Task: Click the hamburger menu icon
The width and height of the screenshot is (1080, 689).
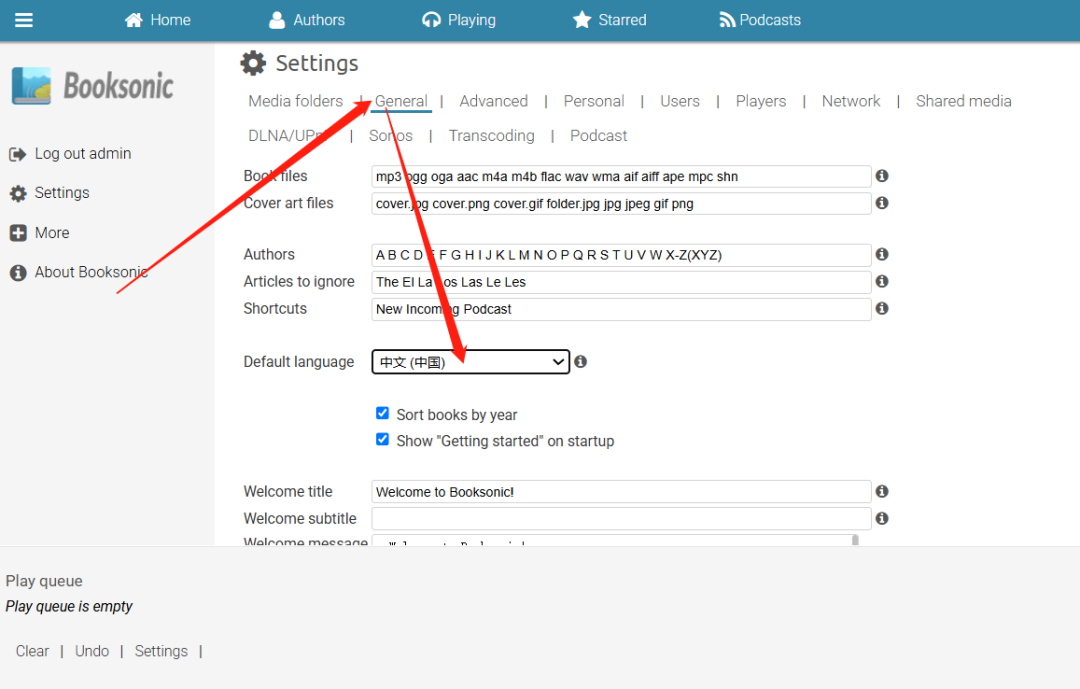Action: point(24,20)
